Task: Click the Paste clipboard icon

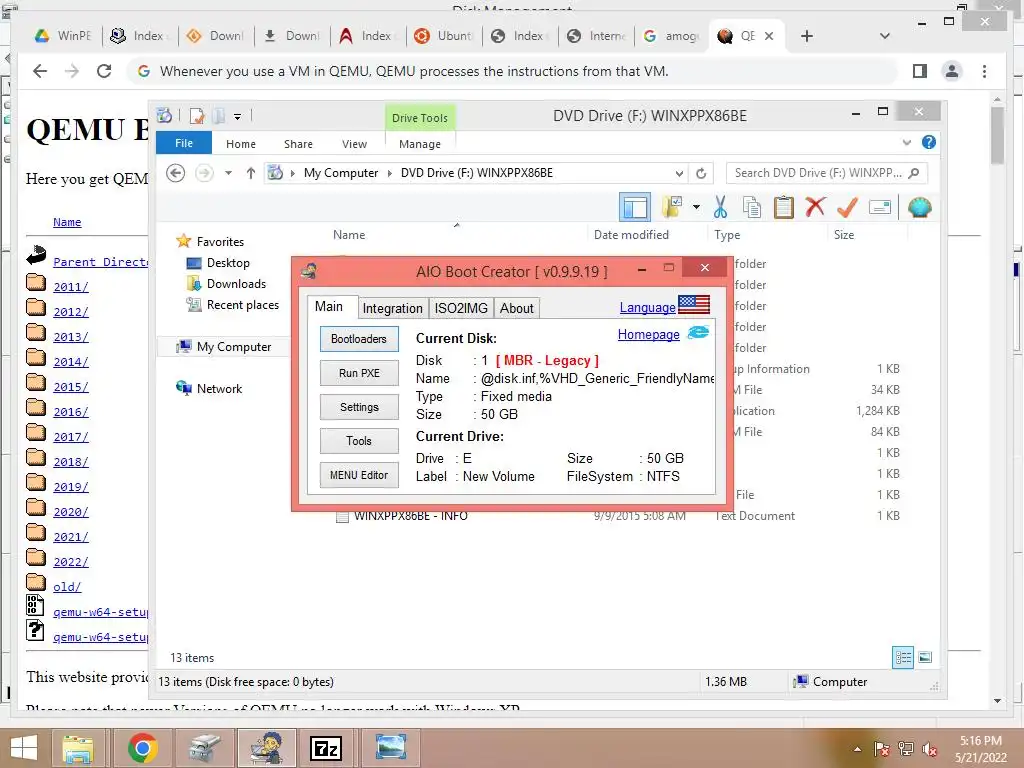Action: click(784, 207)
